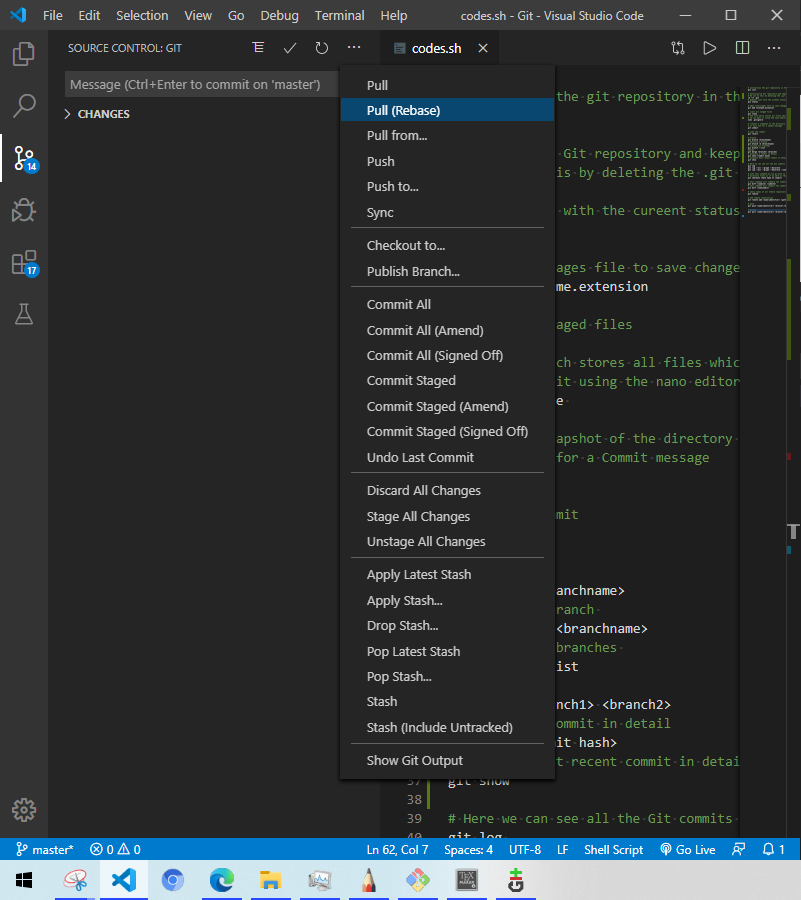Run the file with play icon
The height and width of the screenshot is (900, 801).
(x=710, y=48)
